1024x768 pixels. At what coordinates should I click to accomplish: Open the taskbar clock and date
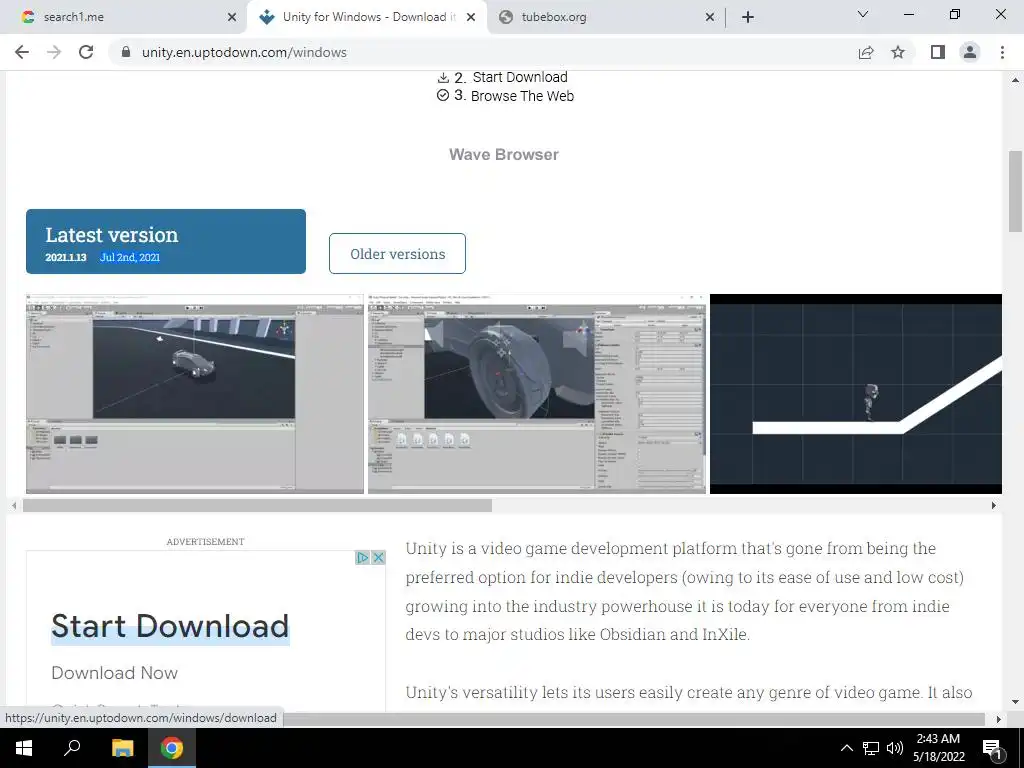[938, 748]
